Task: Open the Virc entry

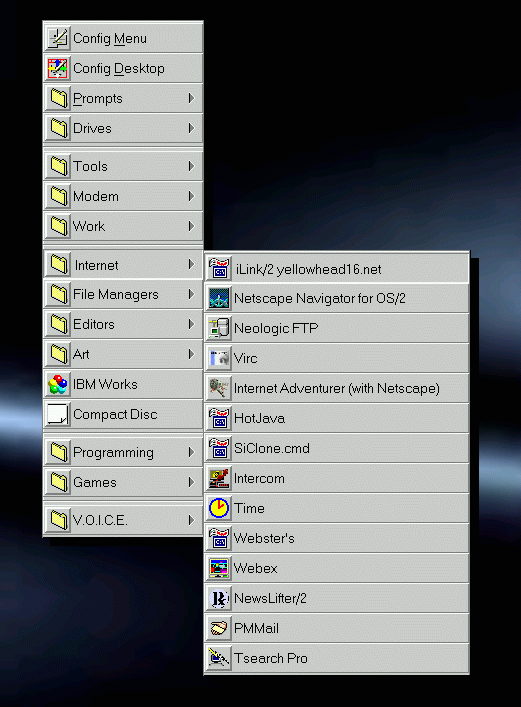Action: coord(337,358)
